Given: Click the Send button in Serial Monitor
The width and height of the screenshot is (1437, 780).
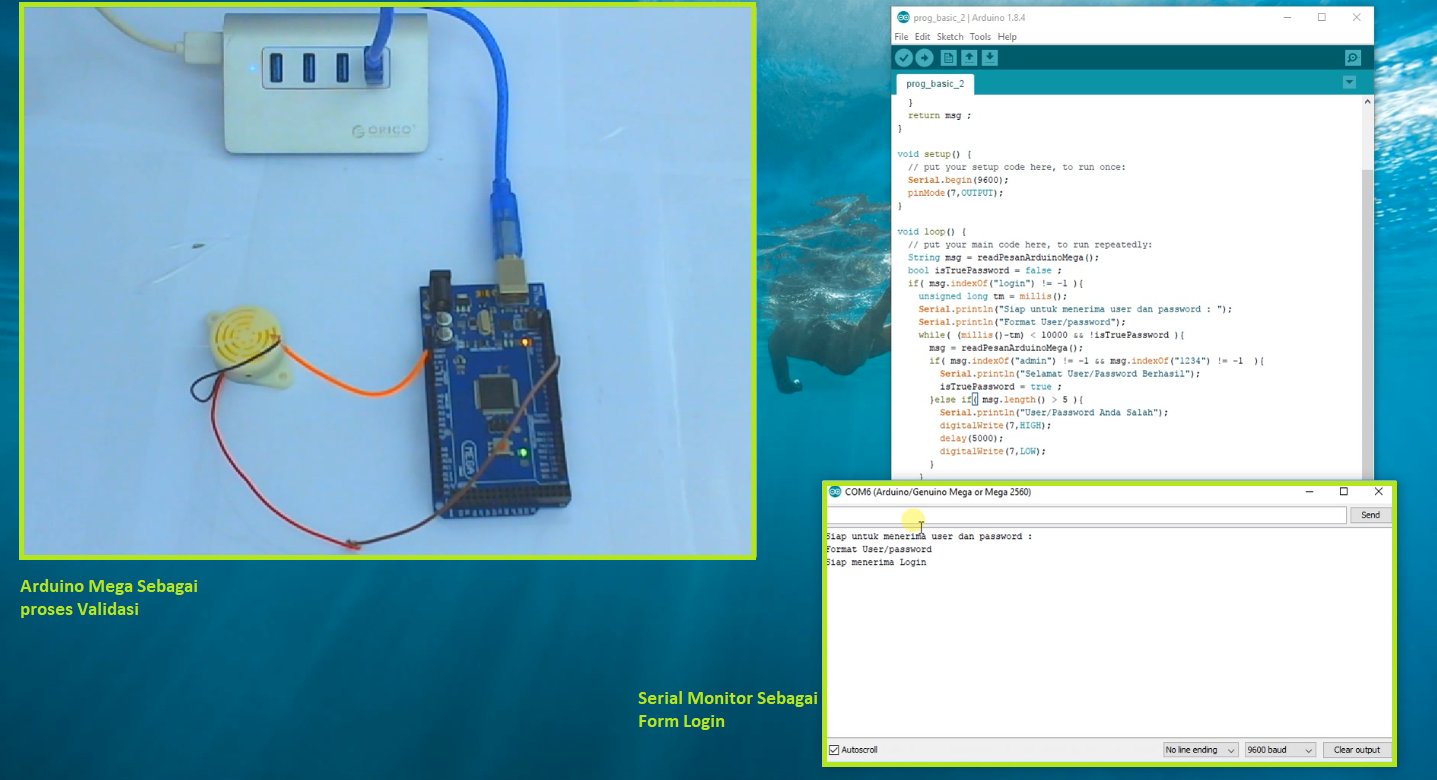Looking at the screenshot, I should click(x=1369, y=514).
